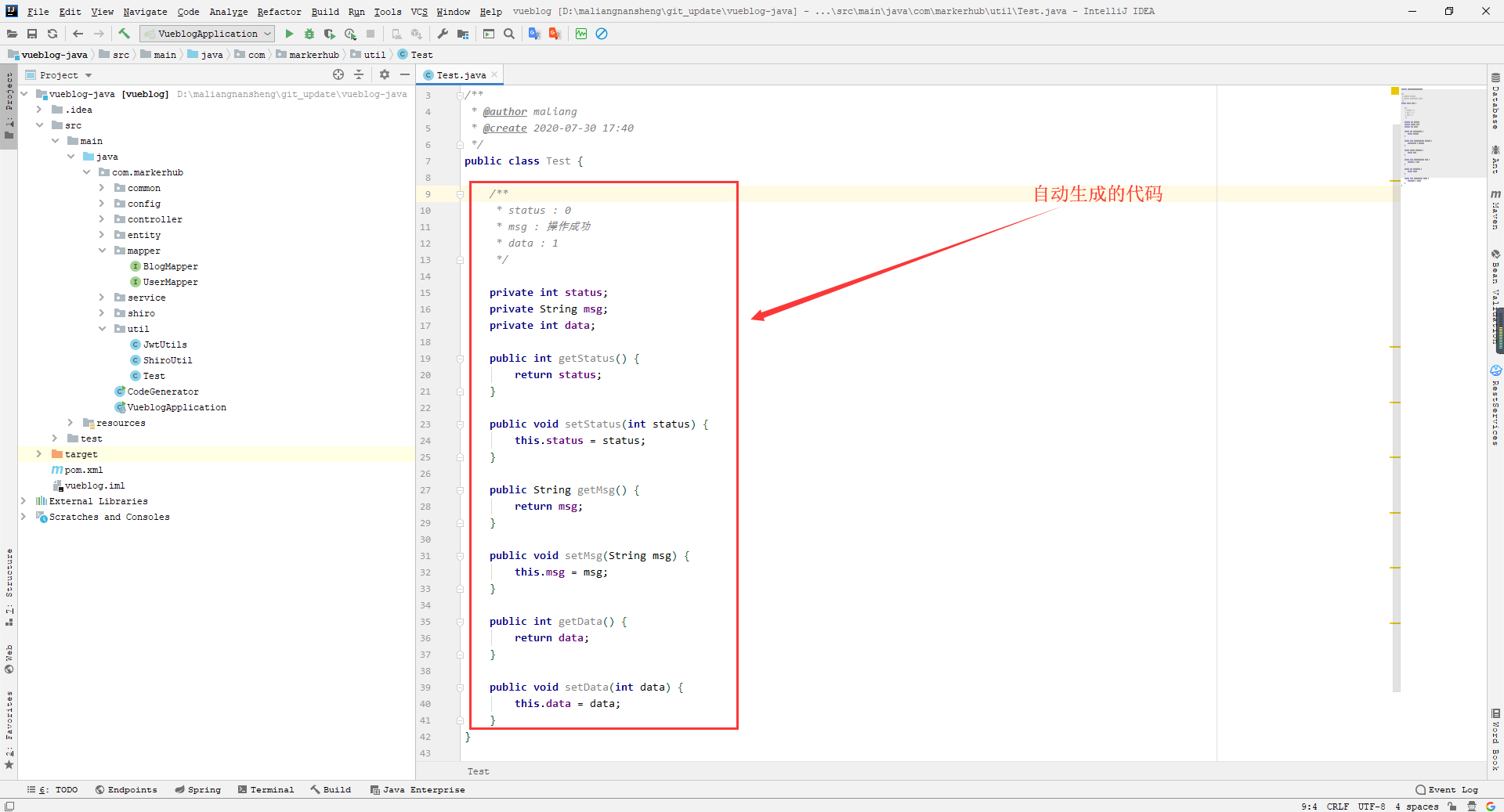Collapse the util package
The width and height of the screenshot is (1504, 812).
102,329
